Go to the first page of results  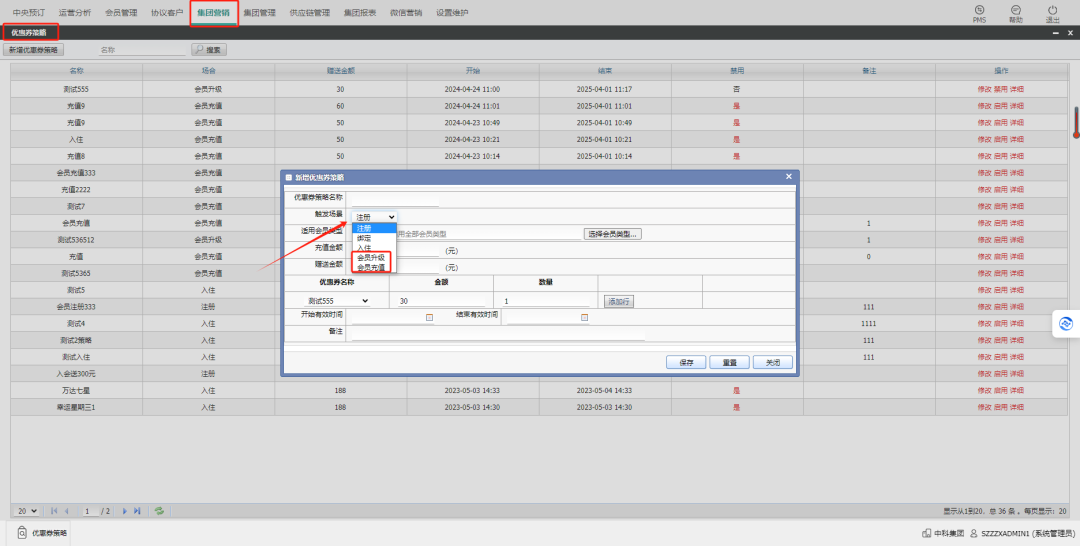click(x=54, y=511)
